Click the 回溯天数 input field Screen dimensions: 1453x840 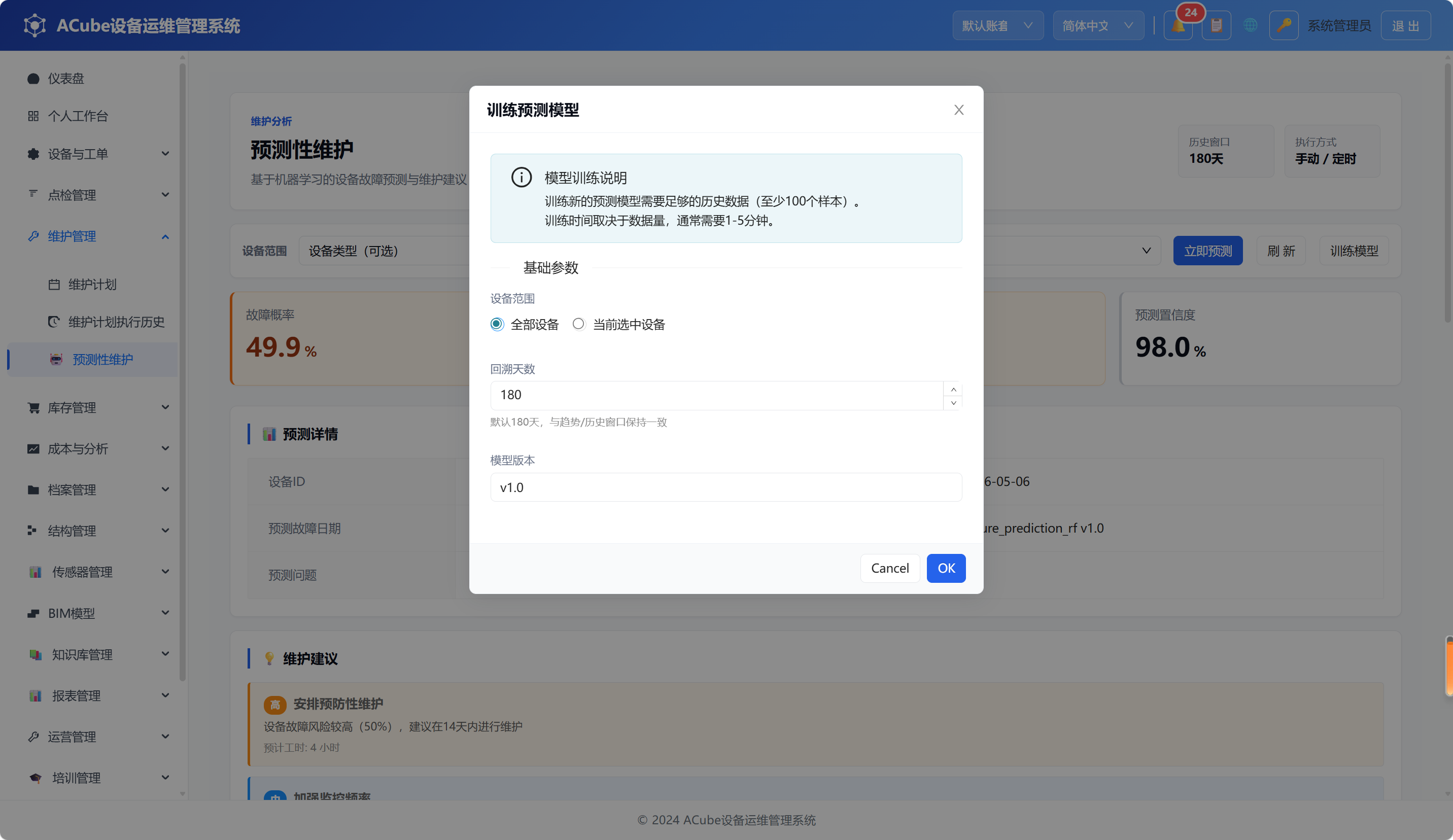(x=716, y=395)
